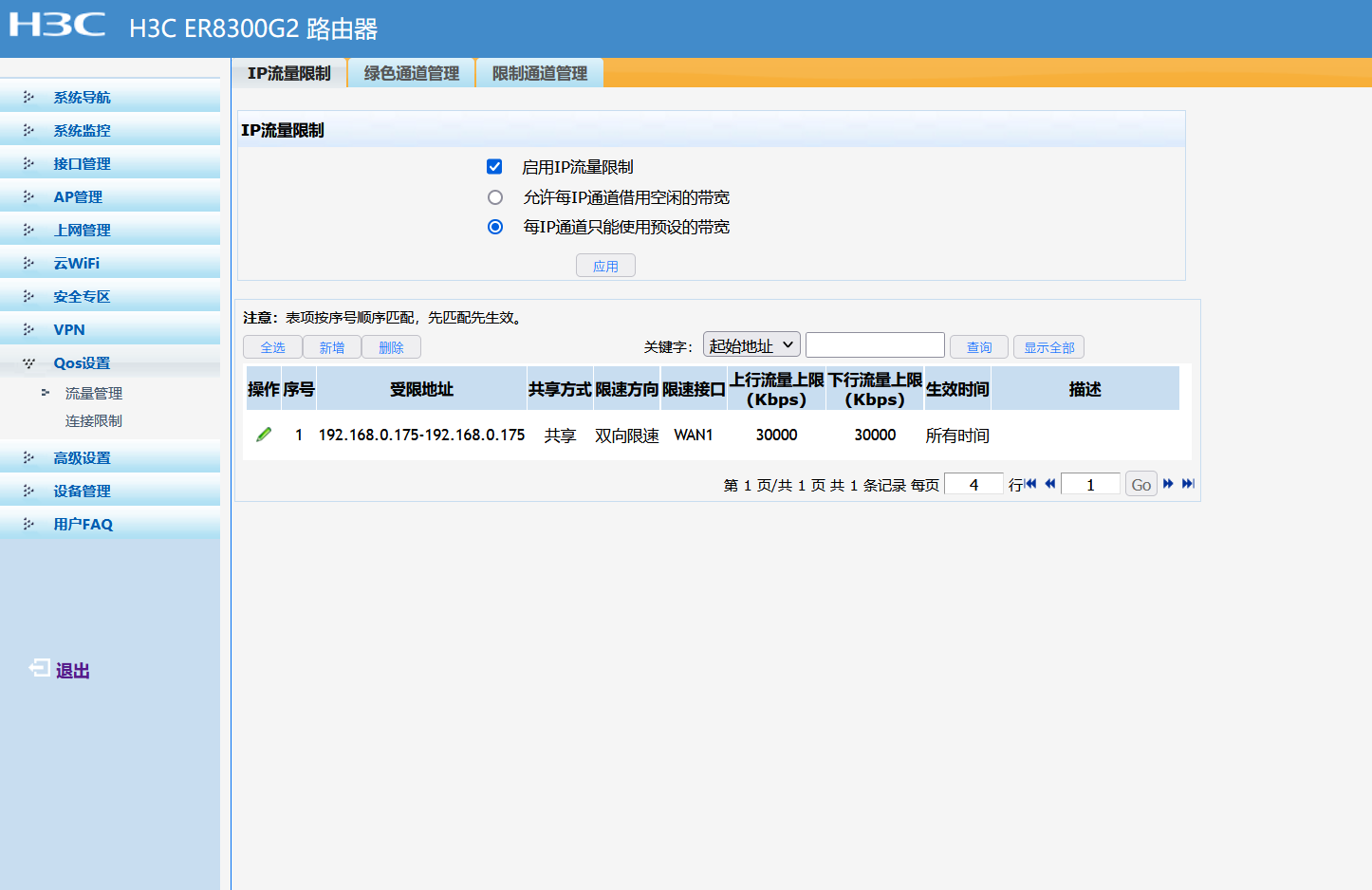This screenshot has height=890, width=1372.
Task: Click the 全选 select-all button
Action: tap(272, 347)
